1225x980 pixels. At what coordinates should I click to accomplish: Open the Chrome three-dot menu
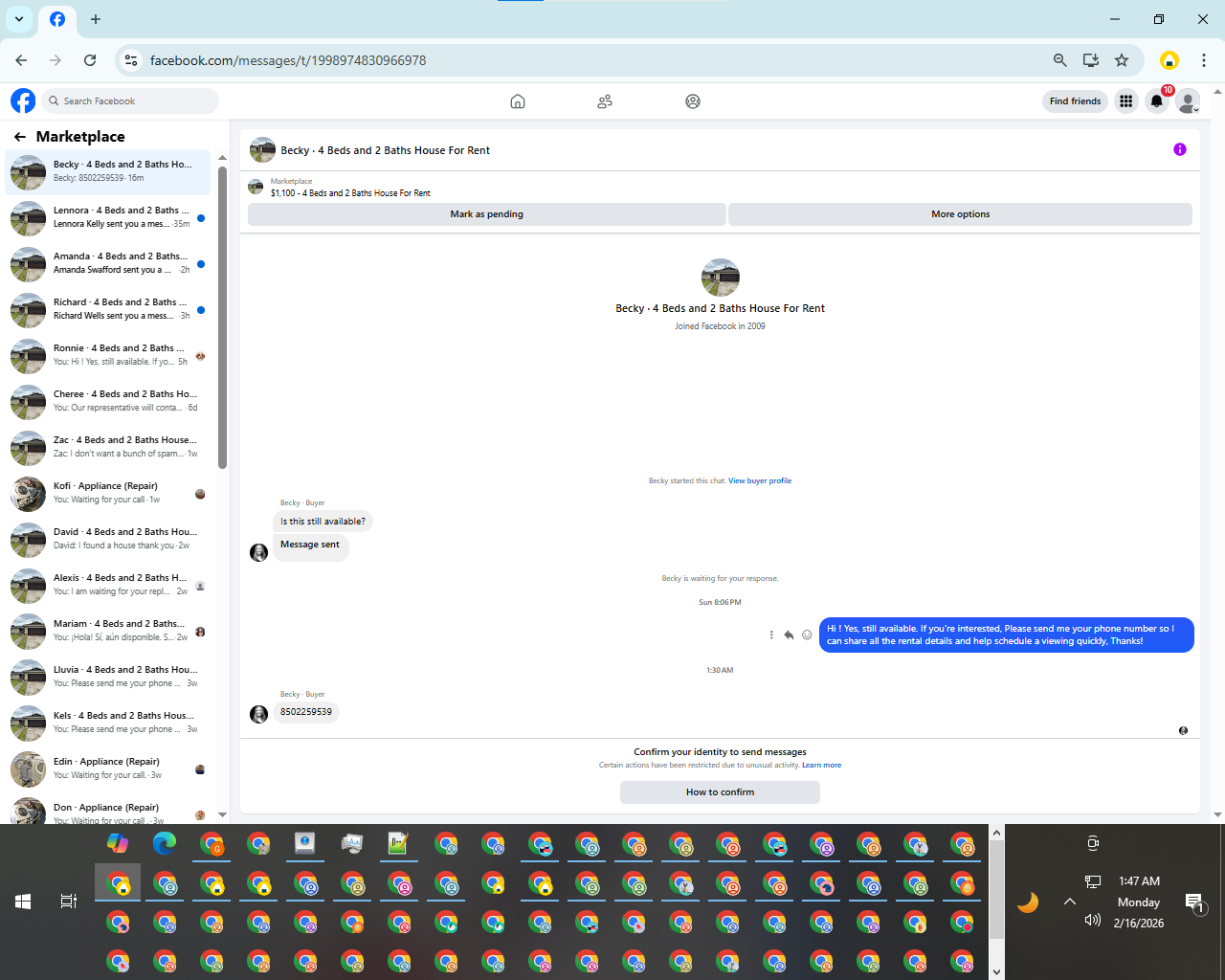[x=1203, y=60]
